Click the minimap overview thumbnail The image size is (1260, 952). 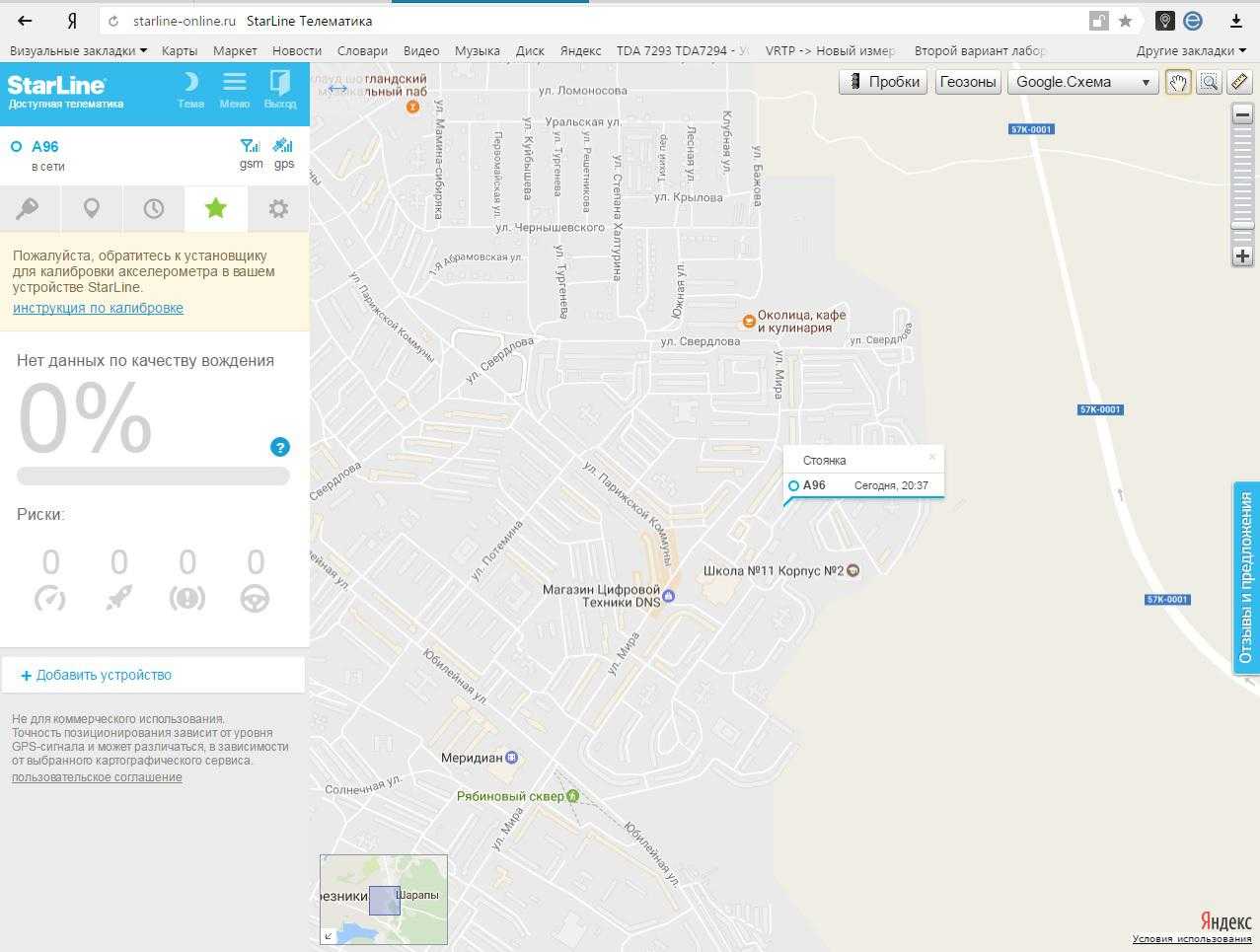[x=384, y=900]
